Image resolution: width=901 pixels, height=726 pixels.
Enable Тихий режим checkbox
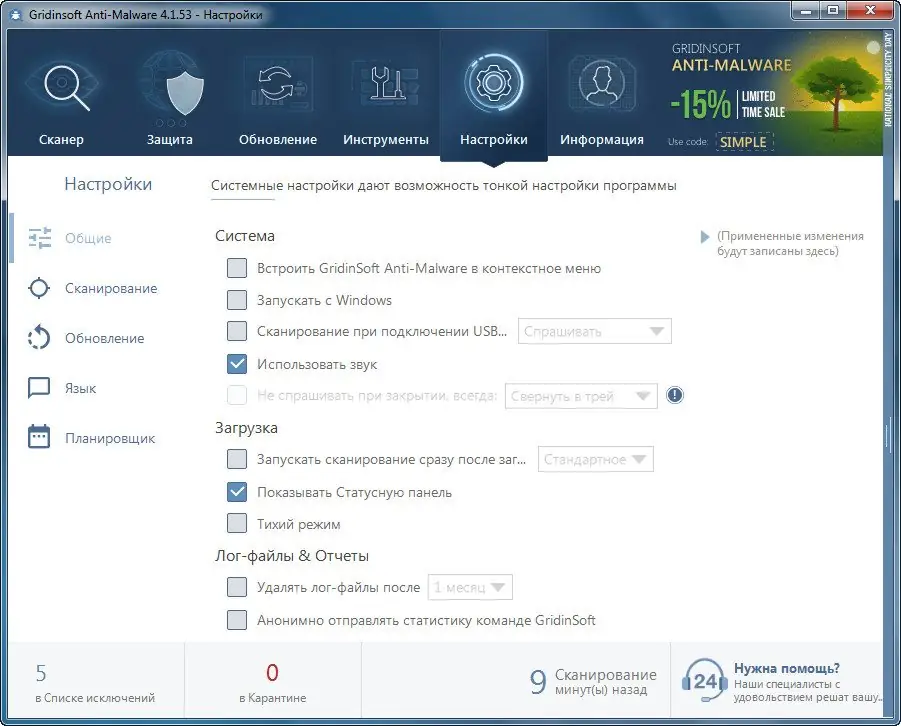pos(237,524)
